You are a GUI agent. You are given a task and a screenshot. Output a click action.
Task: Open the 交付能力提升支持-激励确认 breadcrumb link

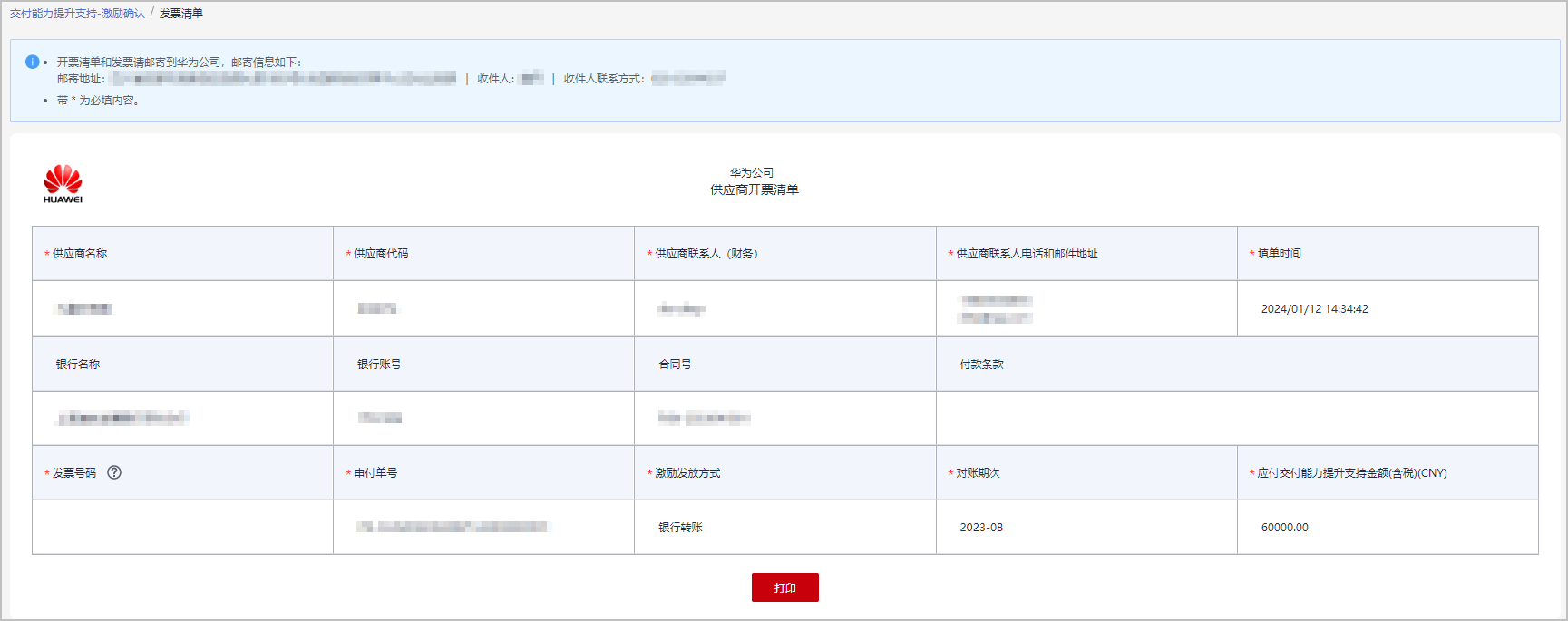[x=77, y=14]
